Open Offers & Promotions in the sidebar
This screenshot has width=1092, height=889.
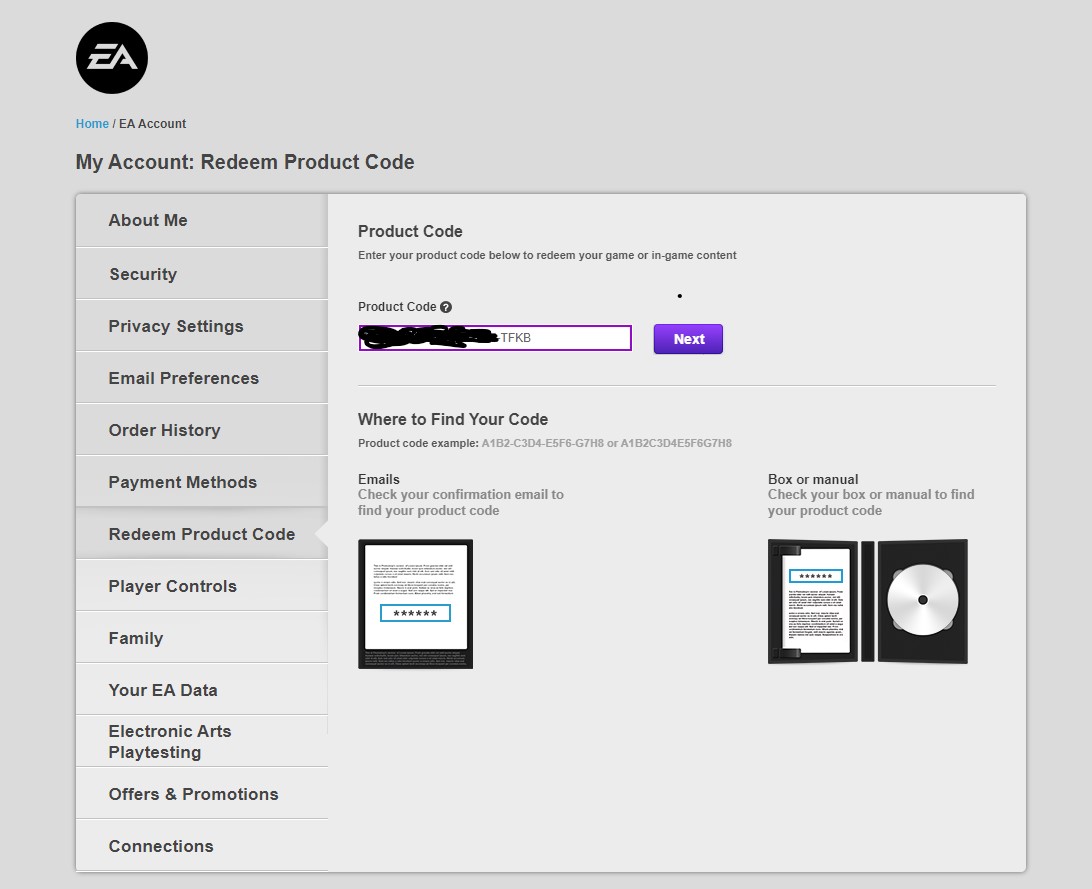point(201,794)
